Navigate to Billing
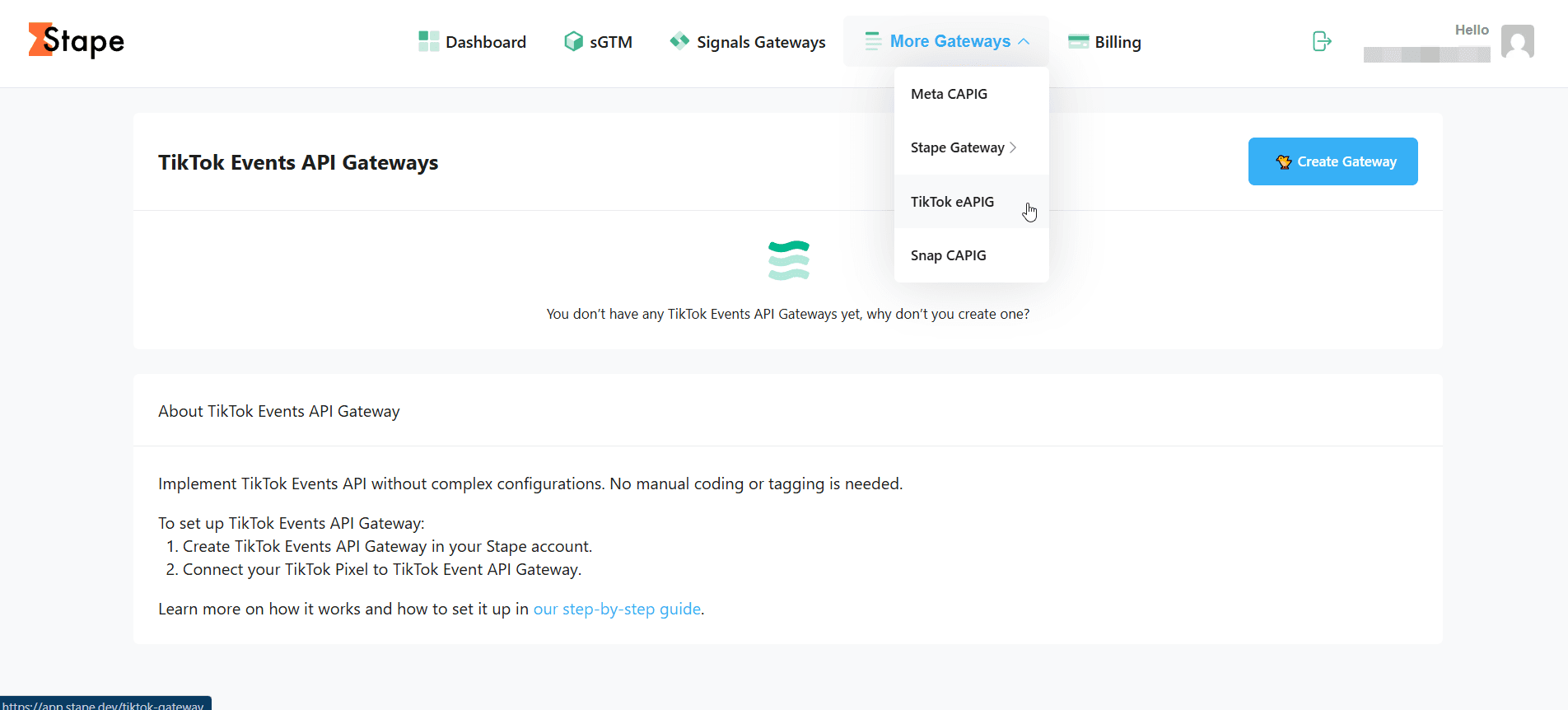This screenshot has width=1568, height=710. (1104, 42)
